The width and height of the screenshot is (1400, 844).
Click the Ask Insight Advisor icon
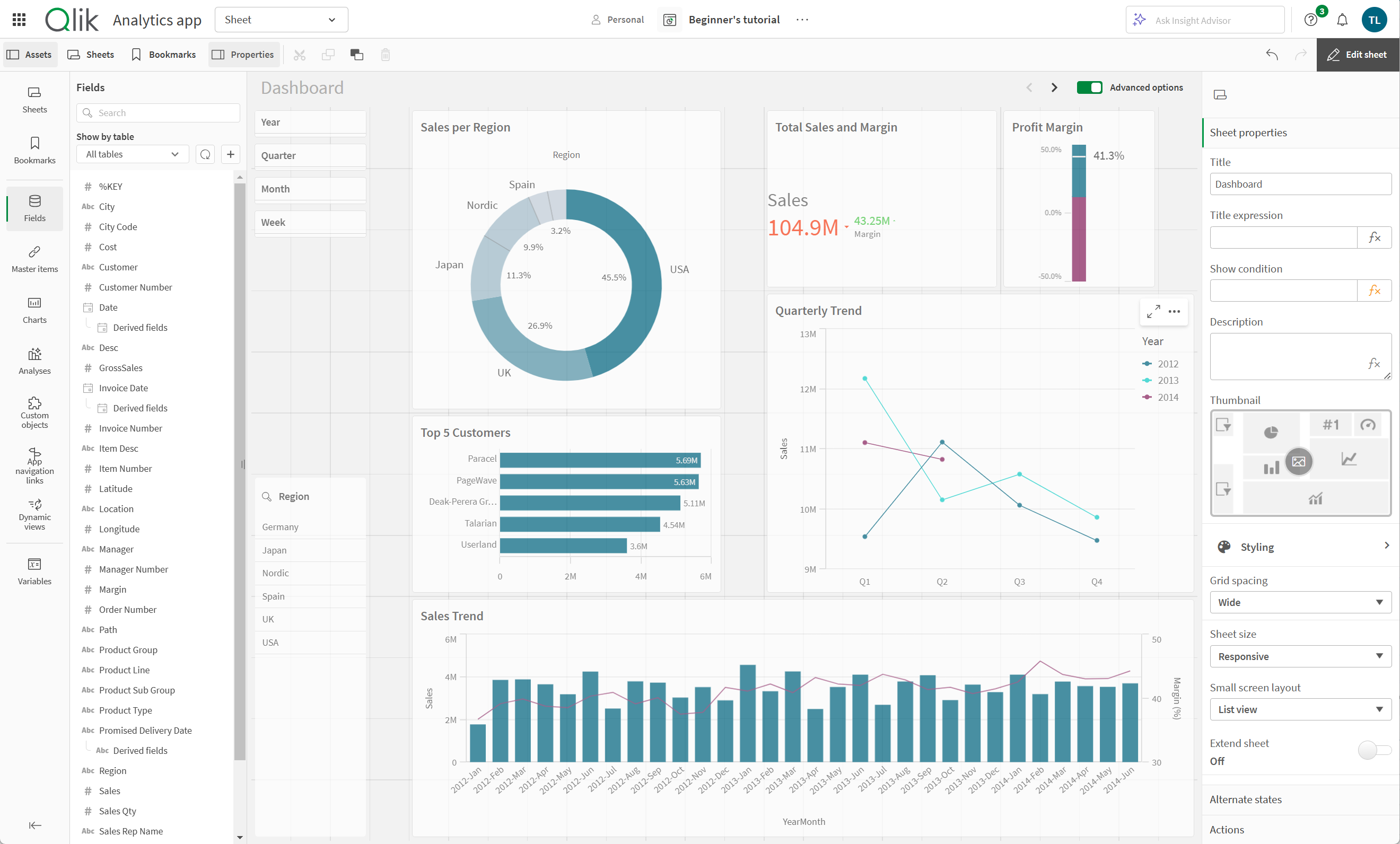point(1139,19)
